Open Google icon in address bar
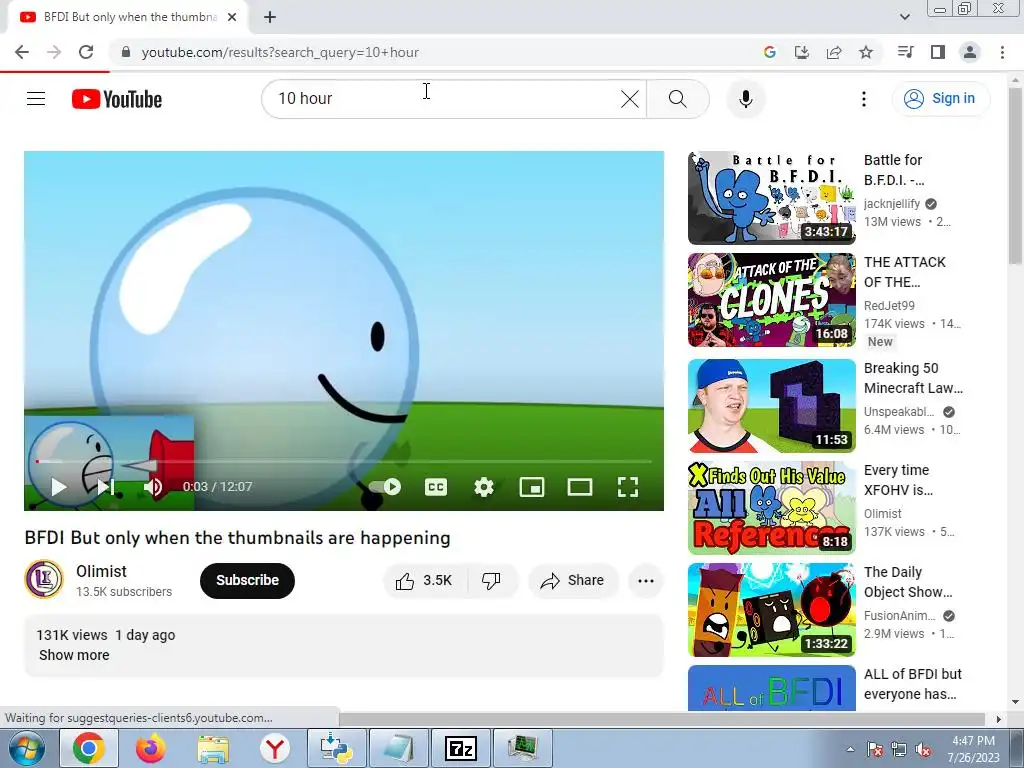The width and height of the screenshot is (1024, 768). (769, 52)
